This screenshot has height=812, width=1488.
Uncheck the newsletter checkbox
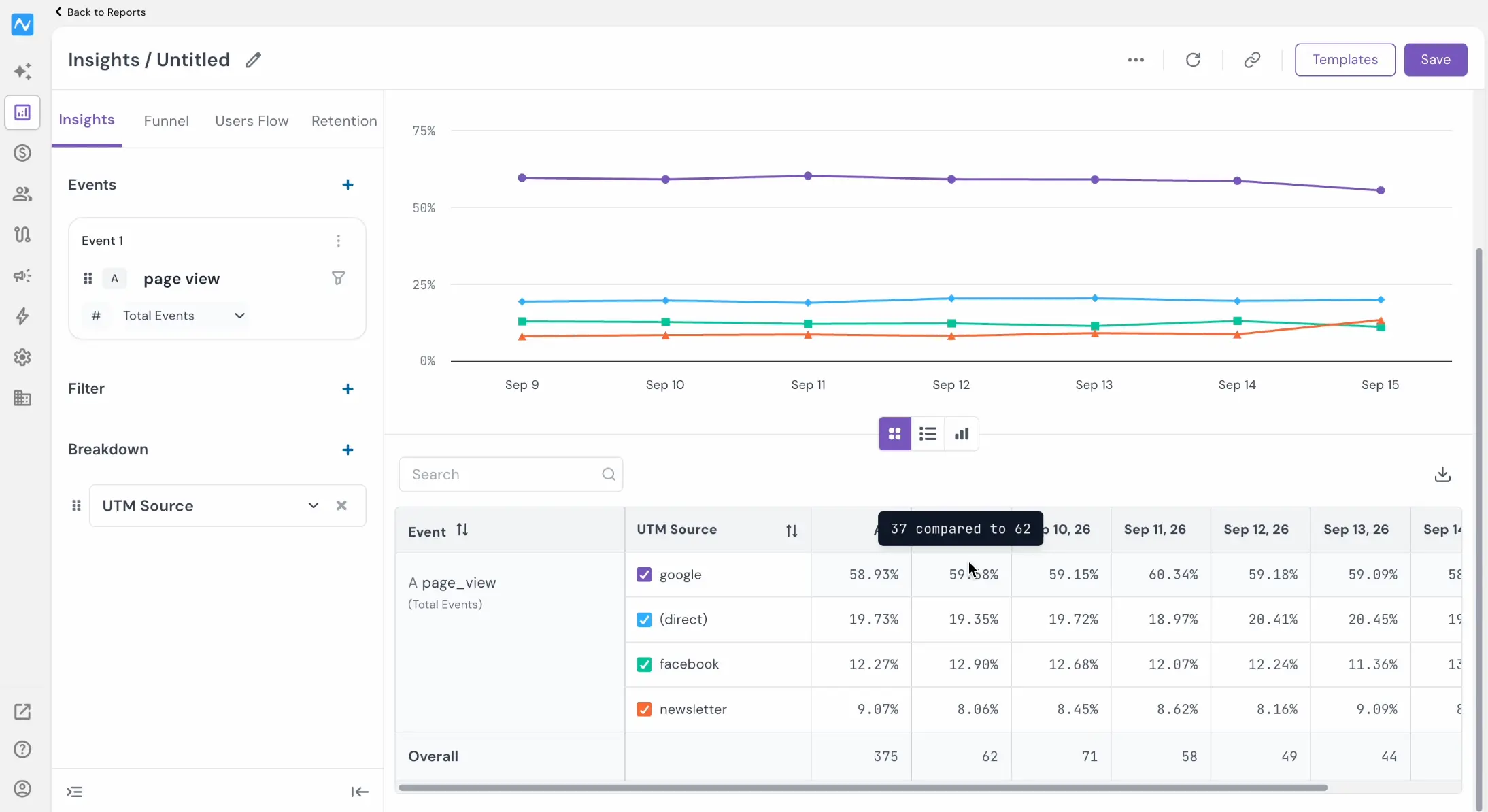click(644, 709)
